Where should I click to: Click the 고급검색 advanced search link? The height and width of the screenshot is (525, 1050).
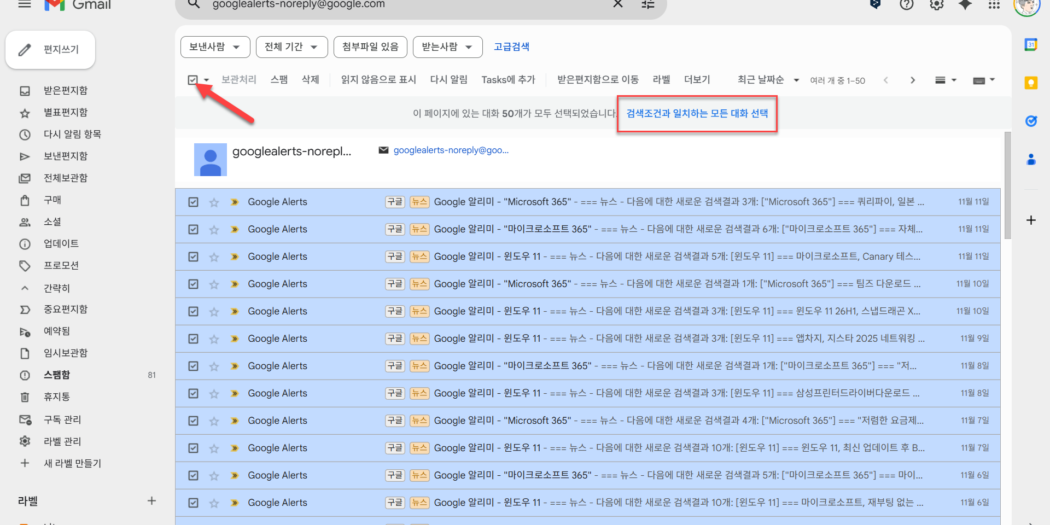tap(511, 47)
